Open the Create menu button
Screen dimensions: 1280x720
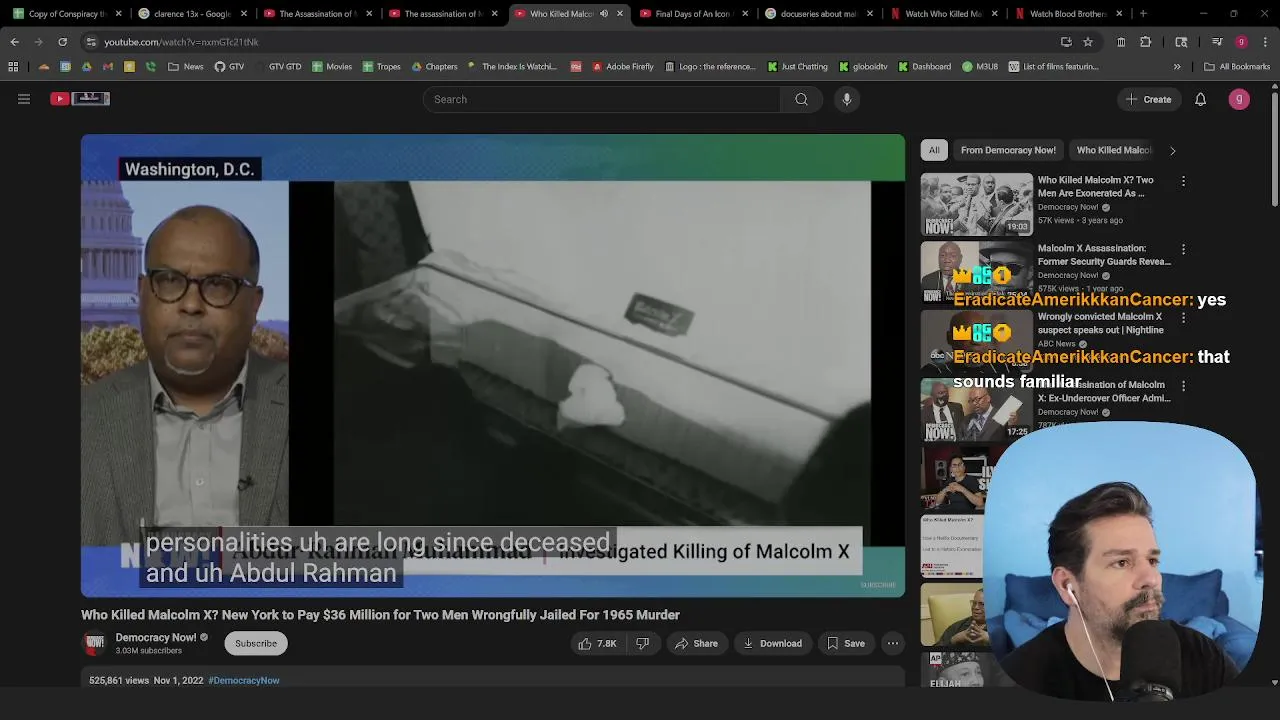click(x=1148, y=99)
